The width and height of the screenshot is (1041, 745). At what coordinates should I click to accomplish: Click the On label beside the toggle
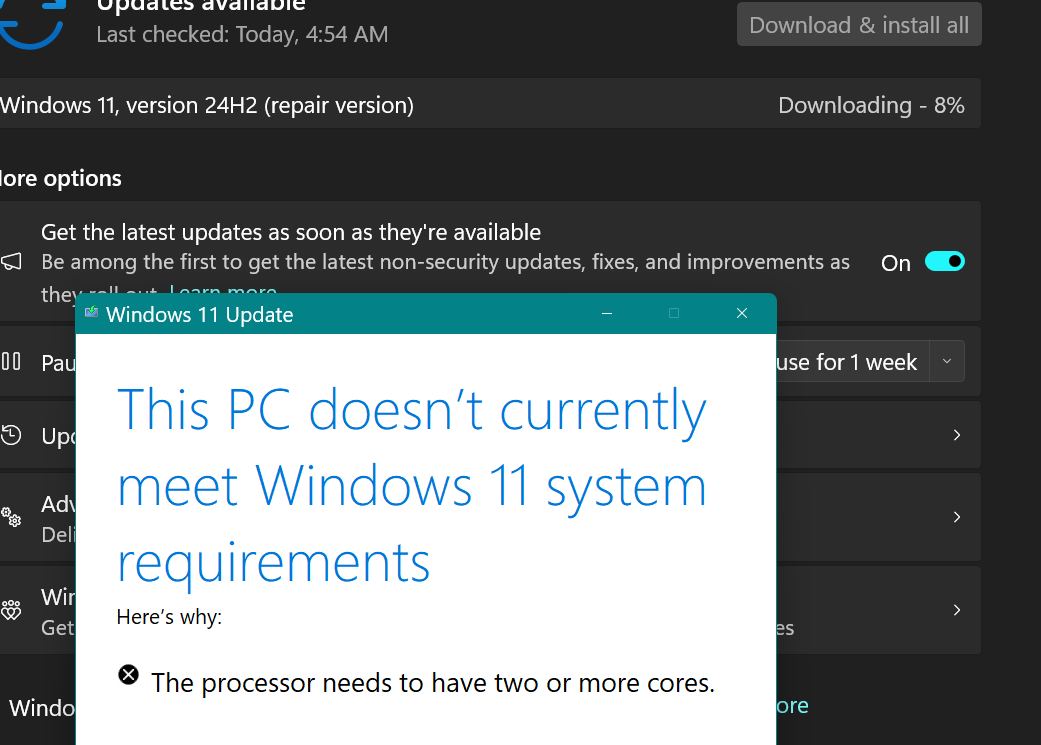(x=896, y=263)
